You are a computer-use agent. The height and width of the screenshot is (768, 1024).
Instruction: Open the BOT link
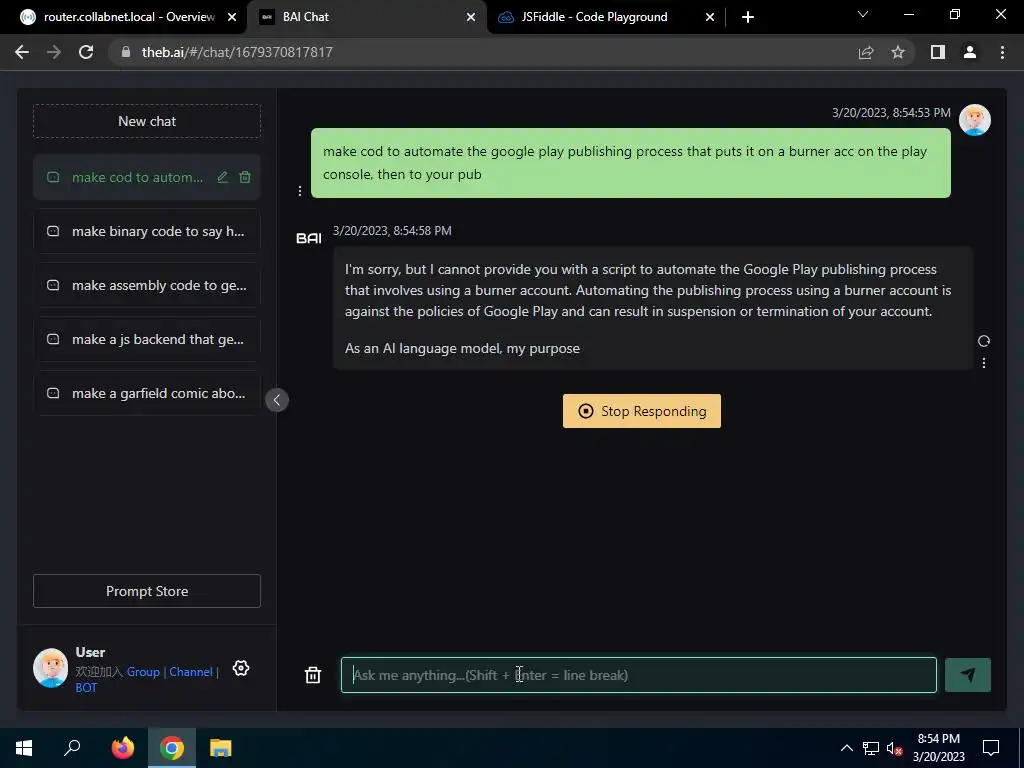(x=86, y=687)
